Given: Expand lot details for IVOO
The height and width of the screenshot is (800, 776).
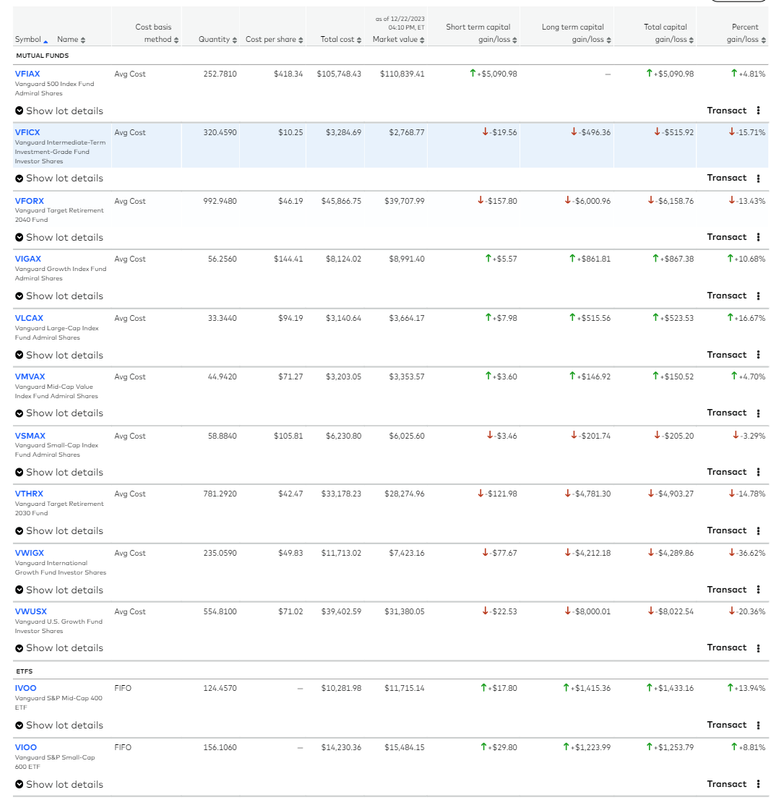Looking at the screenshot, I should (59, 726).
